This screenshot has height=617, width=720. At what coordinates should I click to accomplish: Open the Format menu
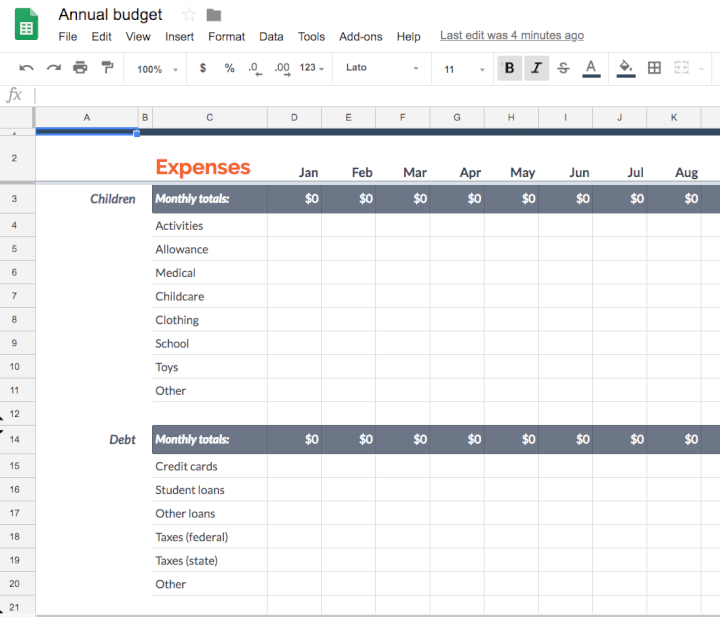pyautogui.click(x=226, y=36)
